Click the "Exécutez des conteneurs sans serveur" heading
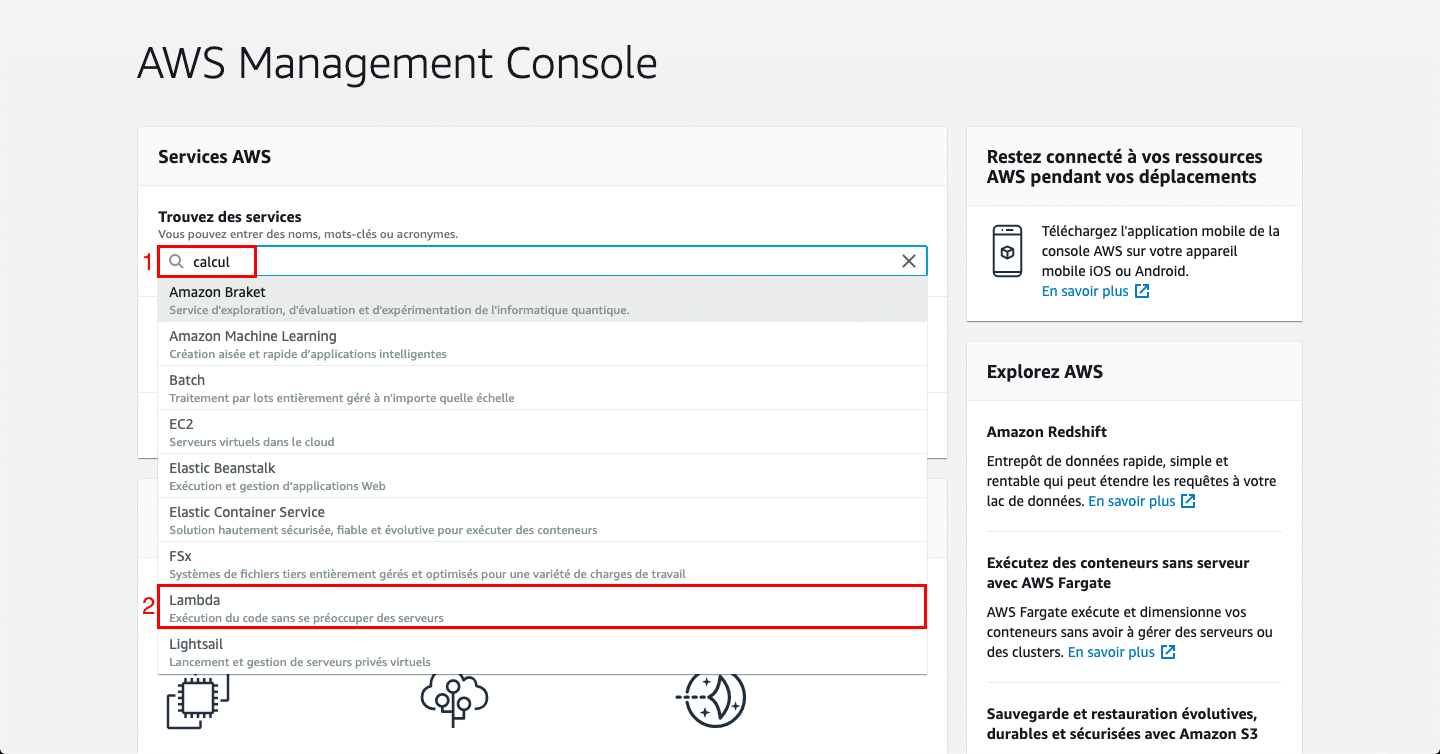This screenshot has height=754, width=1440. 1118,573
